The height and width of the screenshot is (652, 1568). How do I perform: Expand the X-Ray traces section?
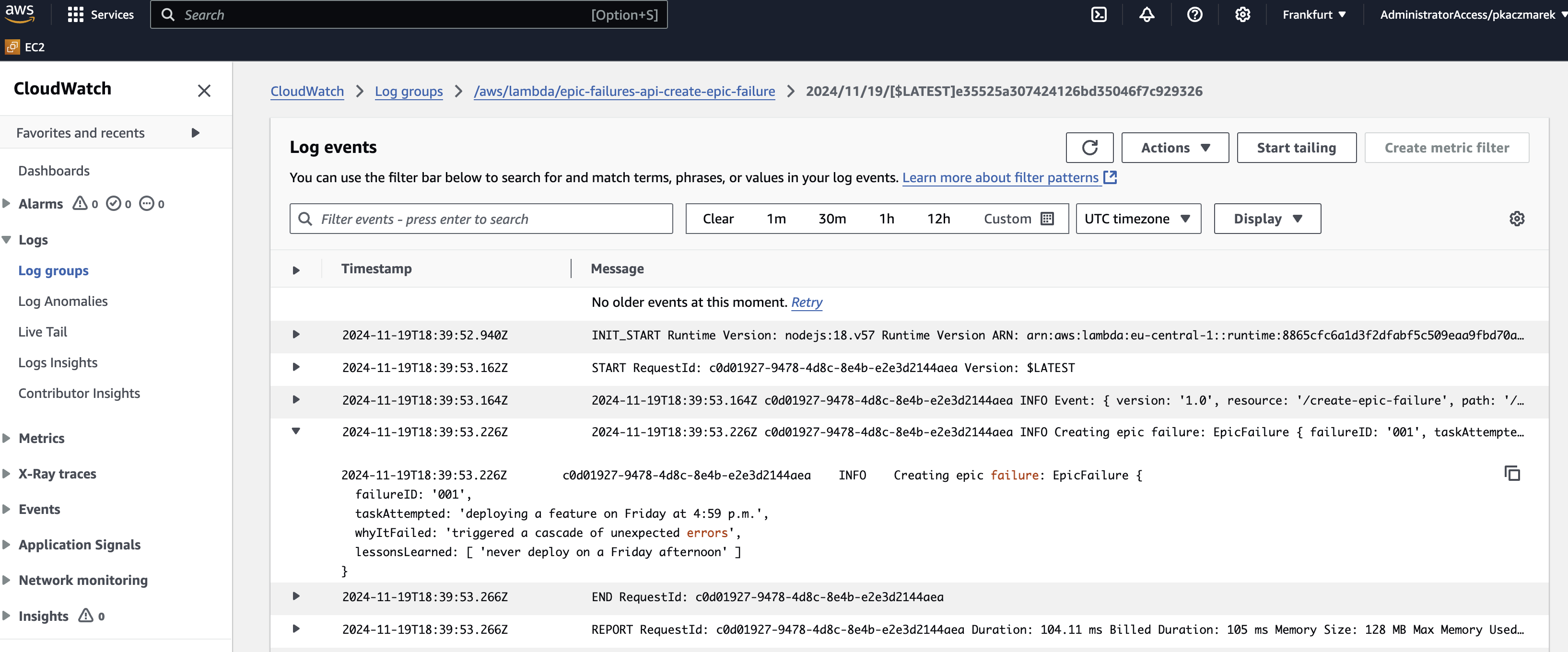point(7,473)
